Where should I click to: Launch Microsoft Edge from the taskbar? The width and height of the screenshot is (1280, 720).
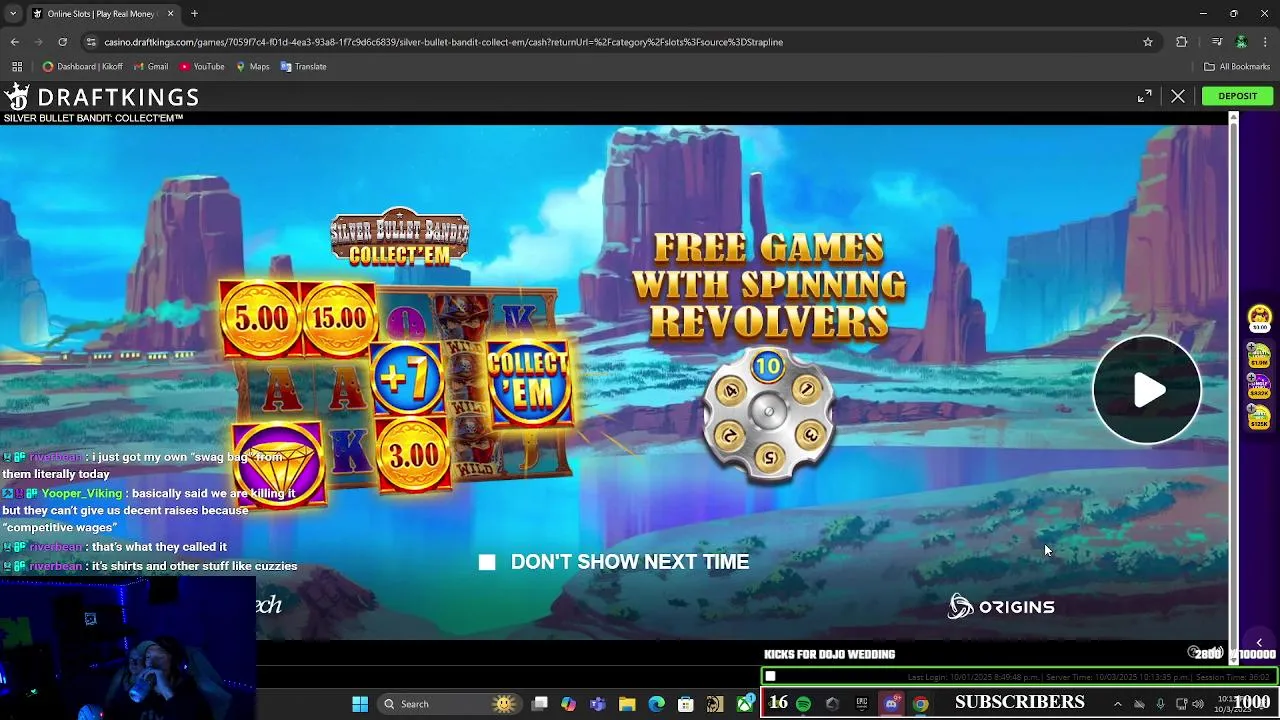pyautogui.click(x=656, y=704)
